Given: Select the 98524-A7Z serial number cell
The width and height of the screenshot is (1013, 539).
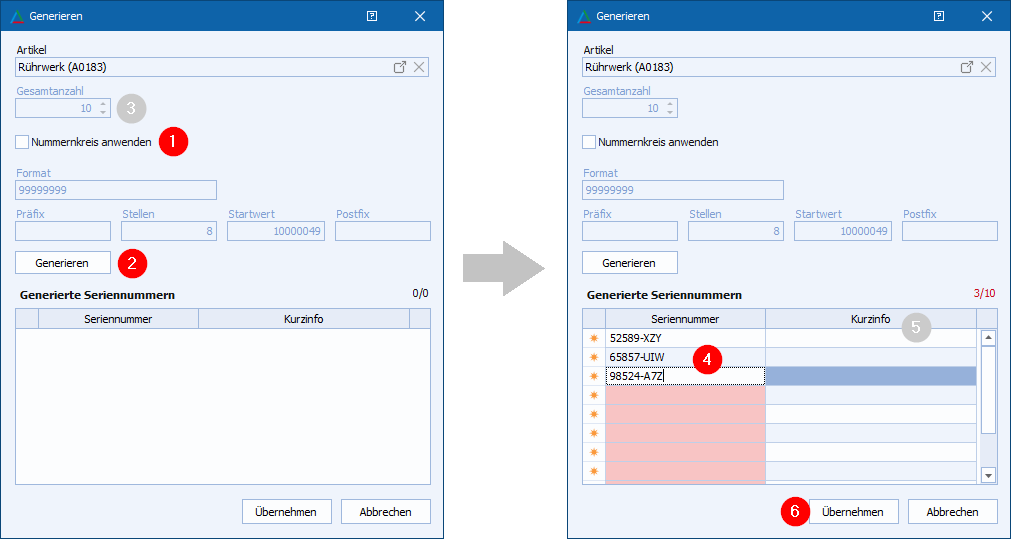Looking at the screenshot, I should (685, 376).
